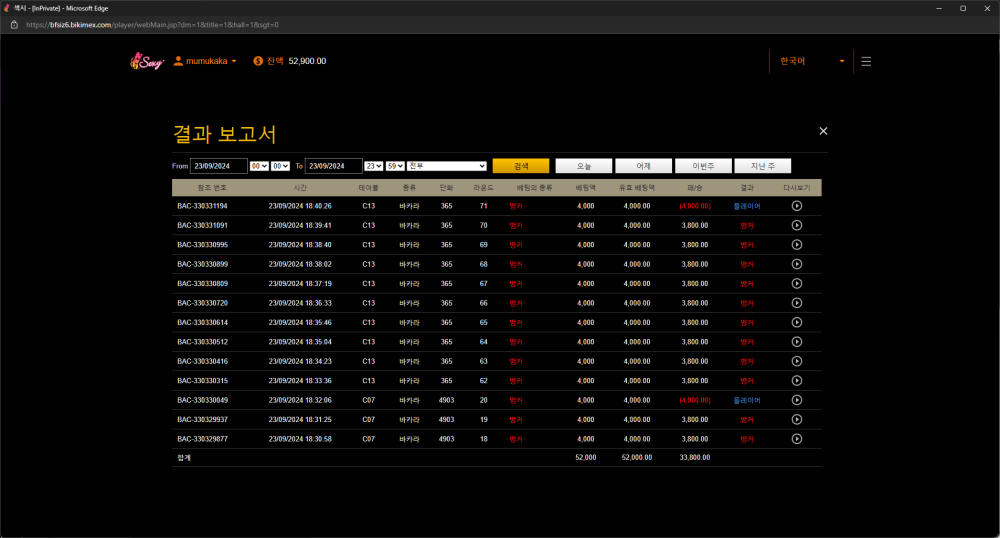Filter results by 오늘 (today)

click(x=583, y=166)
